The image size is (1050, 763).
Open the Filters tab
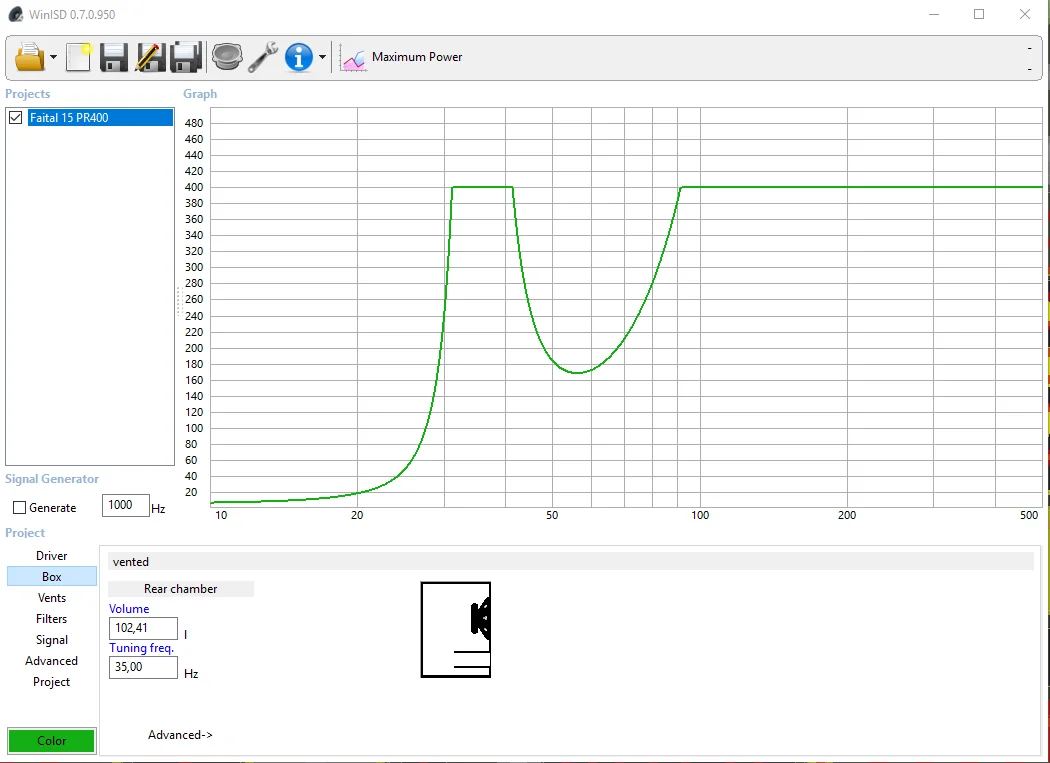click(52, 619)
